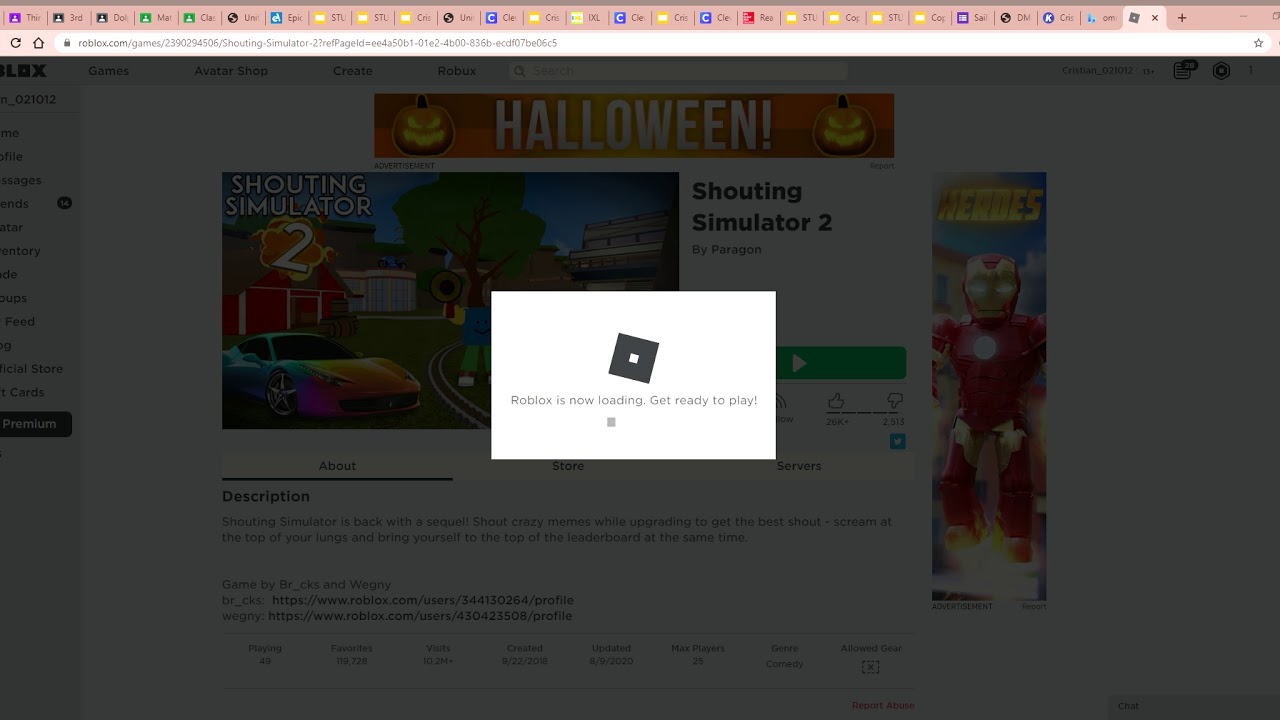Switch to the 'Mat' browser tab
This screenshot has width=1280, height=720.
click(x=155, y=18)
